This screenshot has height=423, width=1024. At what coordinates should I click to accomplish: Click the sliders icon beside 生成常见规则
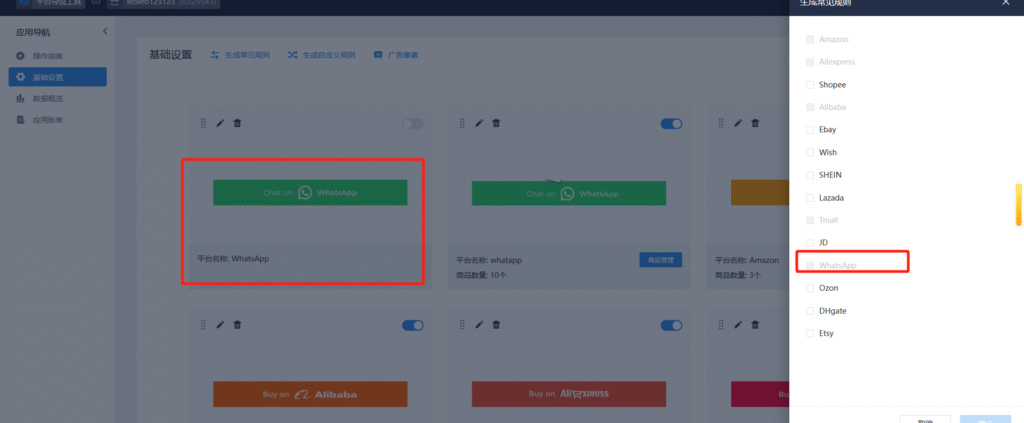pyautogui.click(x=215, y=55)
